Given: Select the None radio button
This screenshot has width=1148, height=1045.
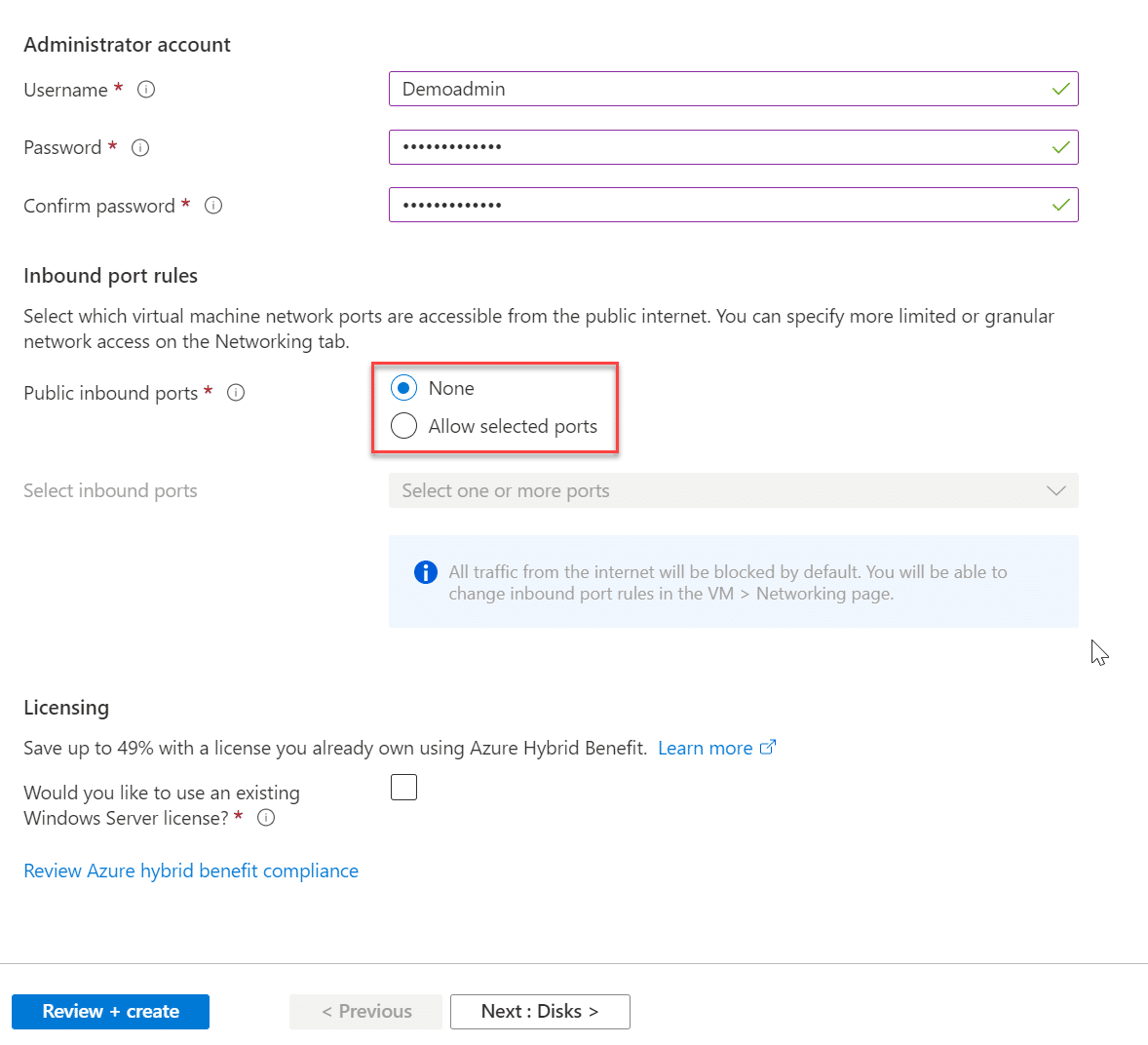Looking at the screenshot, I should (403, 387).
